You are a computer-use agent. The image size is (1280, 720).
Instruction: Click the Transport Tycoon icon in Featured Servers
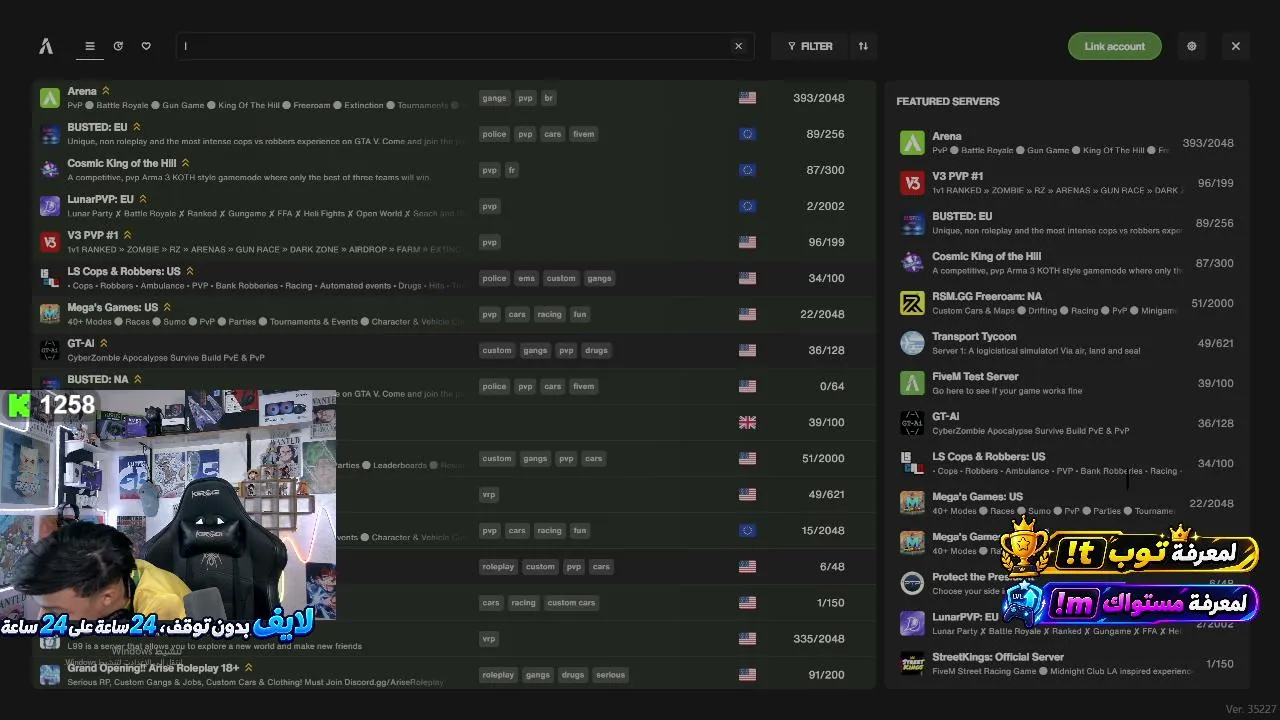912,343
